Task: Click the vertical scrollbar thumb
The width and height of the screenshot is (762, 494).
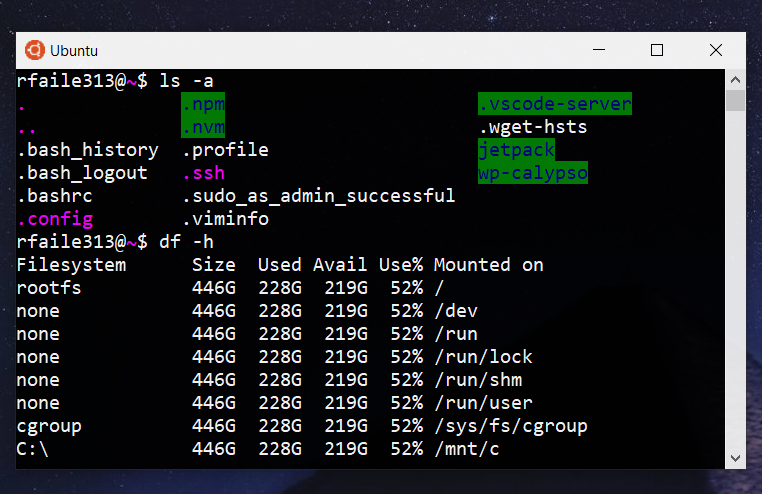Action: 735,100
